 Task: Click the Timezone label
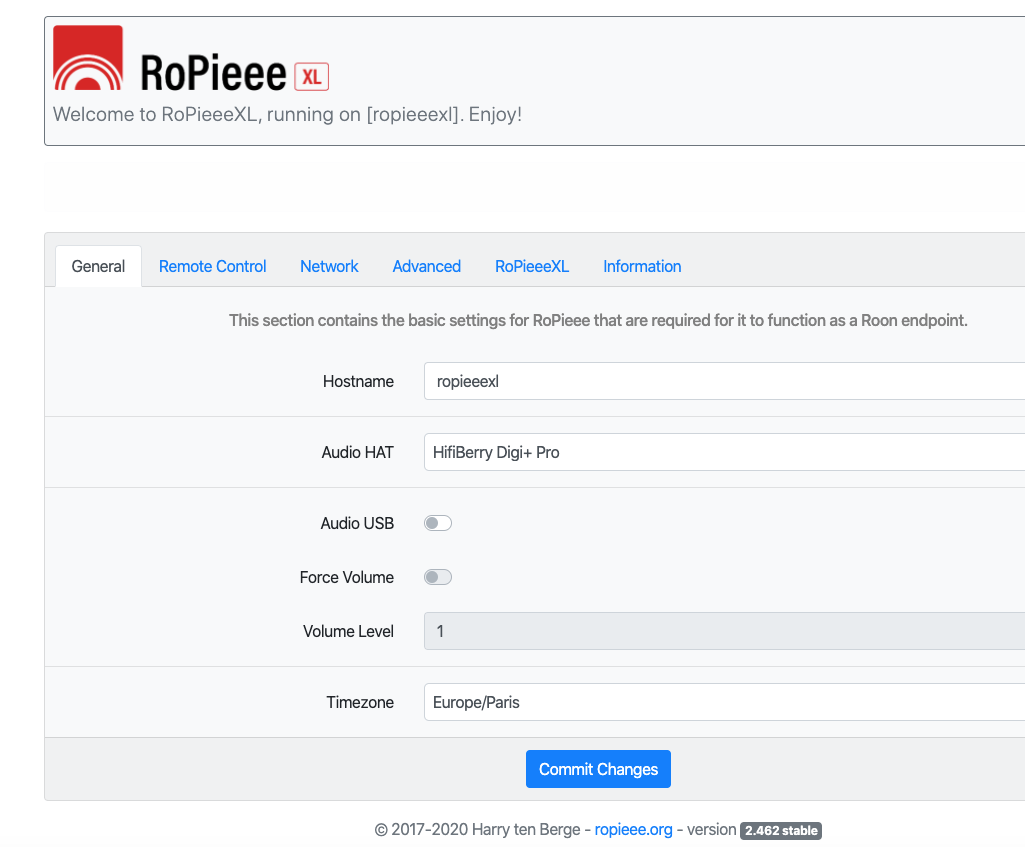tap(360, 702)
